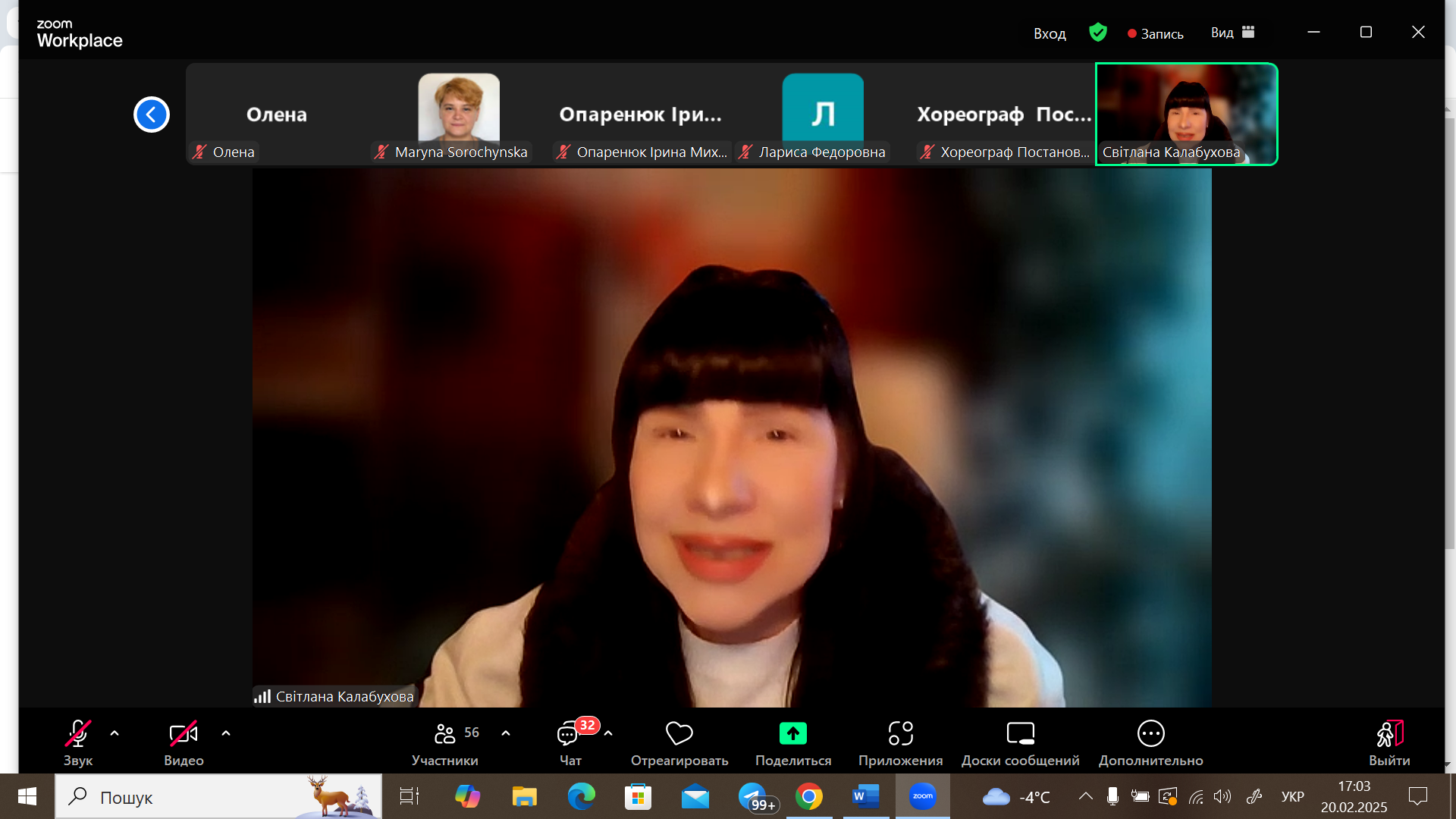Open the Chat icon with 32 badge

[x=569, y=733]
